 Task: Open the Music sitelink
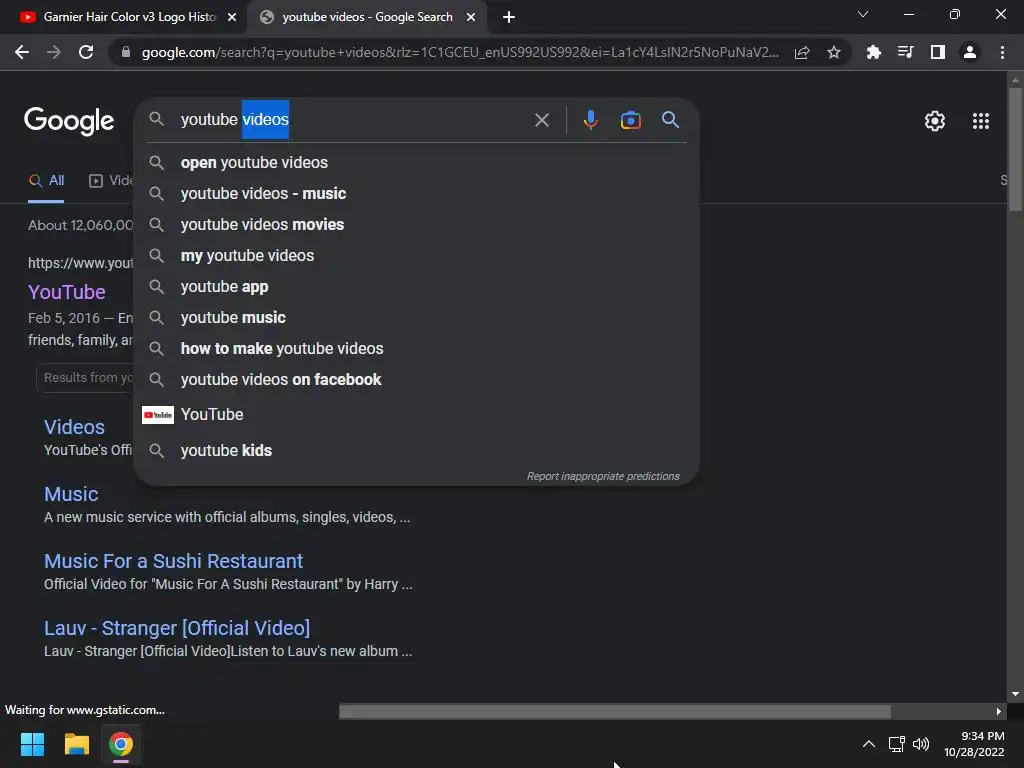(x=71, y=494)
